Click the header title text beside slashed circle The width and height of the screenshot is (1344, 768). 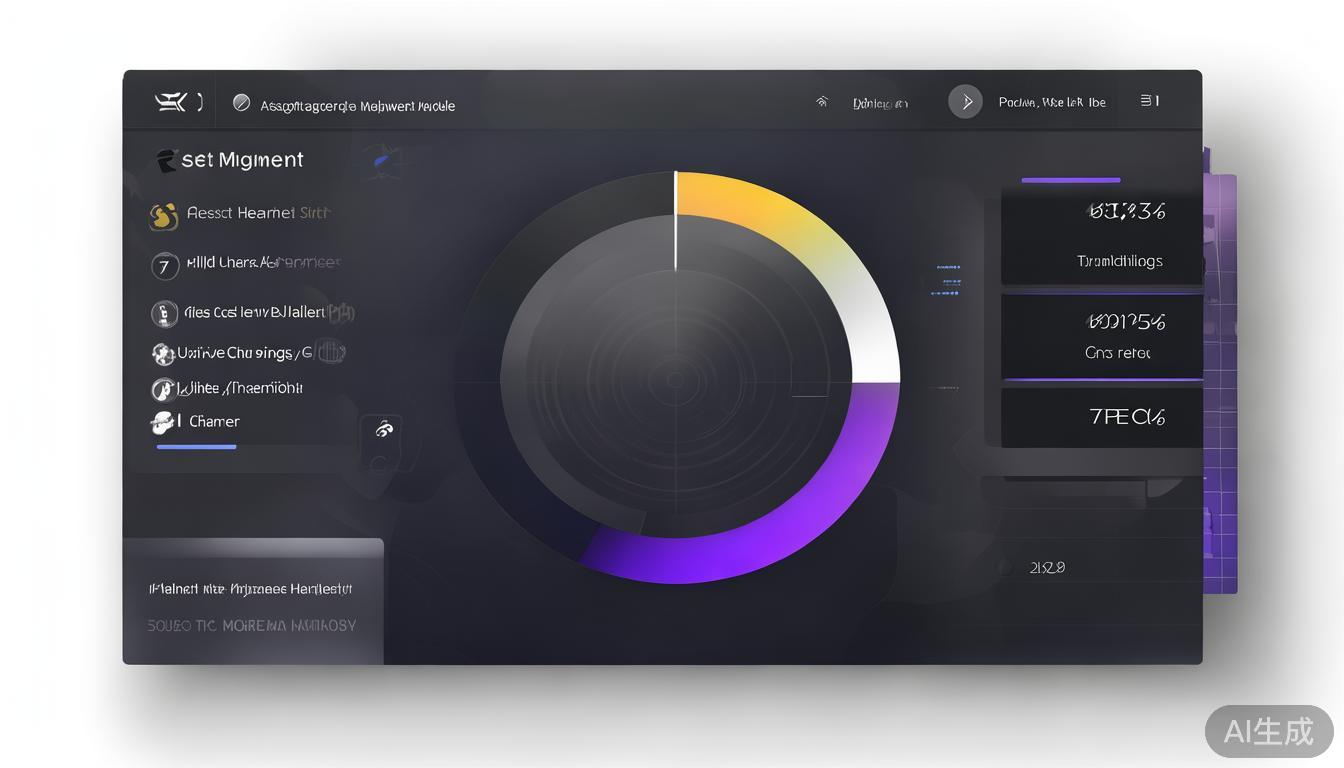[357, 106]
